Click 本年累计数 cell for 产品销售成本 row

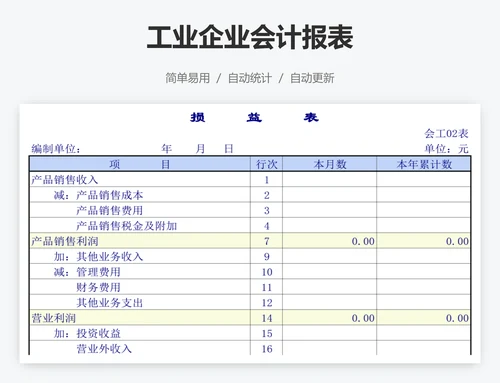coord(424,195)
